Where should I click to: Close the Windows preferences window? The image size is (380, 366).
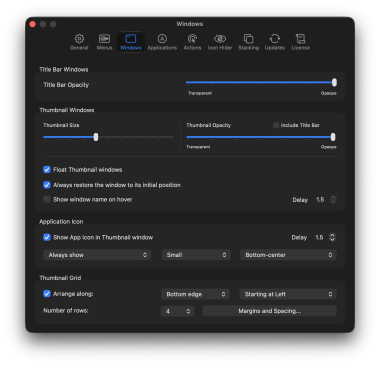[x=33, y=24]
